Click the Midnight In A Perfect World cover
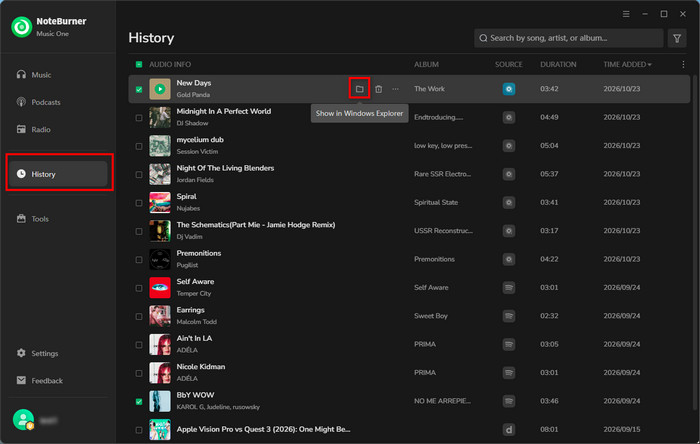The height and width of the screenshot is (444, 700). click(160, 117)
